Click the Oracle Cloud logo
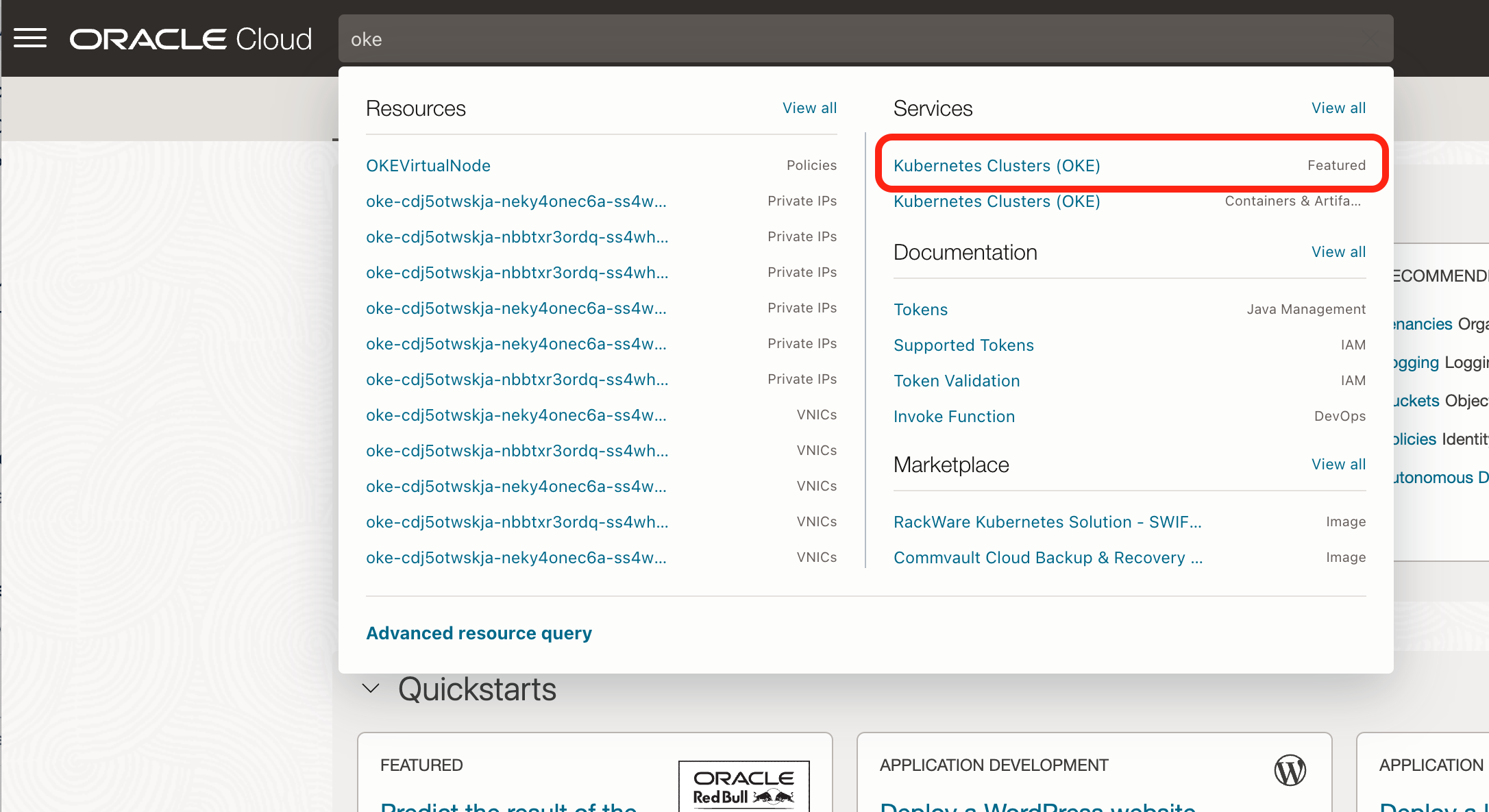This screenshot has width=1489, height=812. point(191,39)
